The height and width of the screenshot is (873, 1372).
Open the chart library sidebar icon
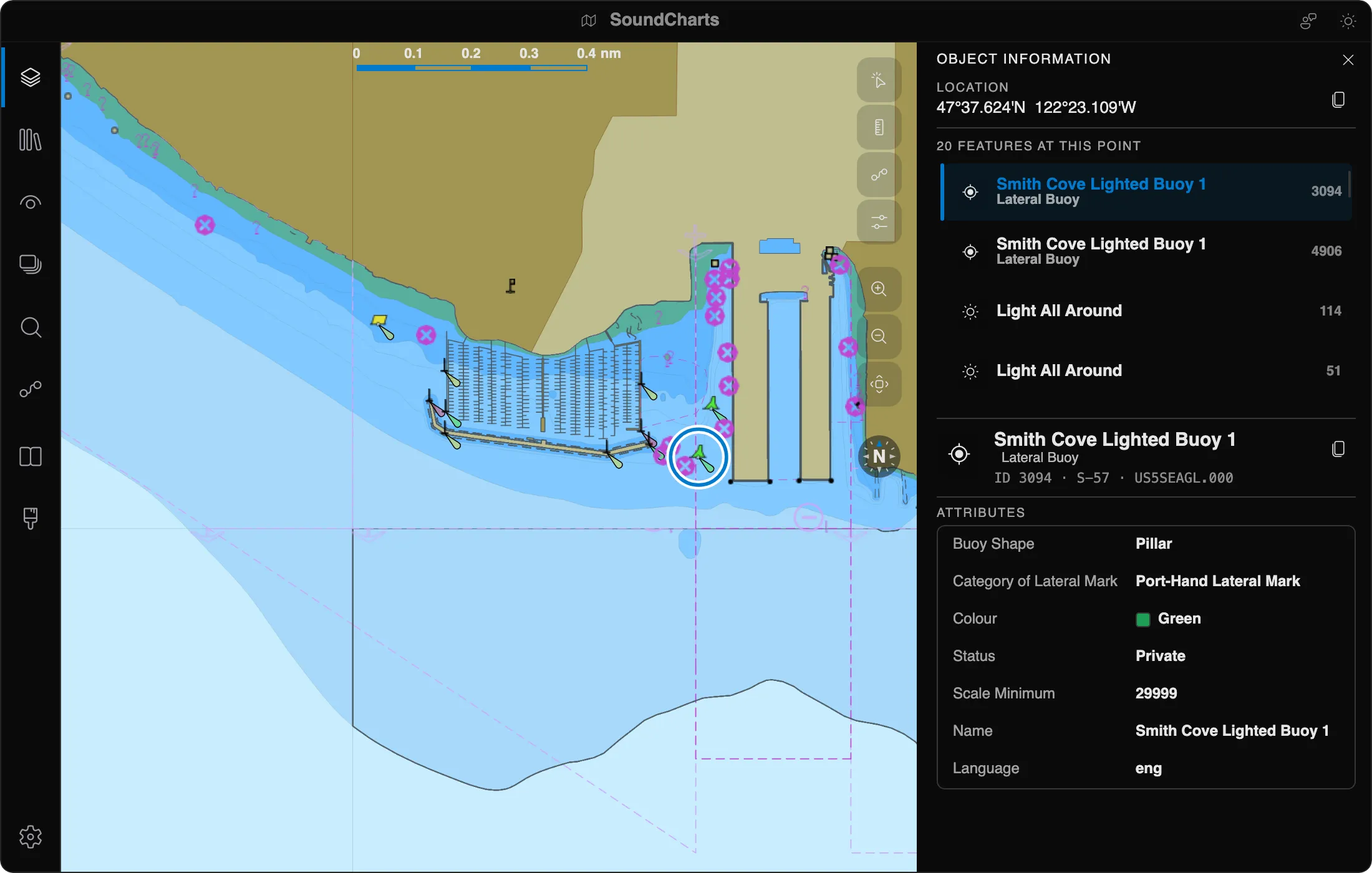30,140
